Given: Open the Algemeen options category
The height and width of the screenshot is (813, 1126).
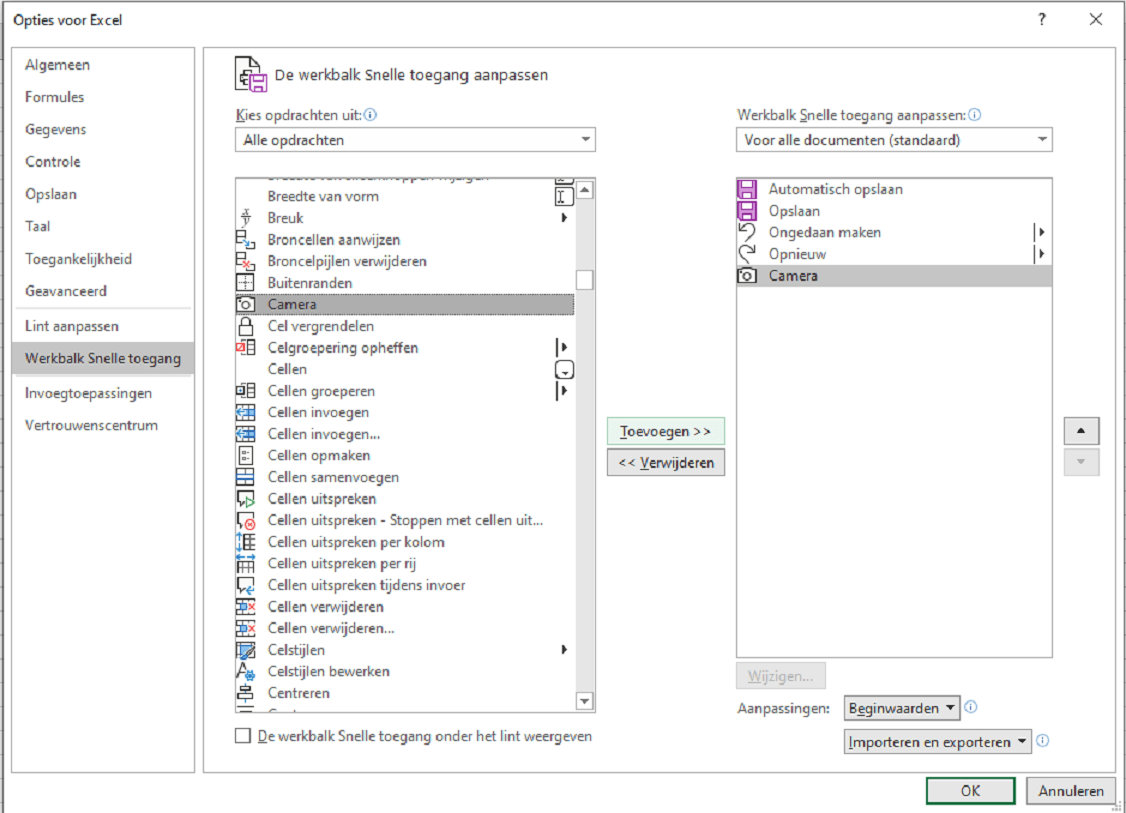Looking at the screenshot, I should coord(103,65).
